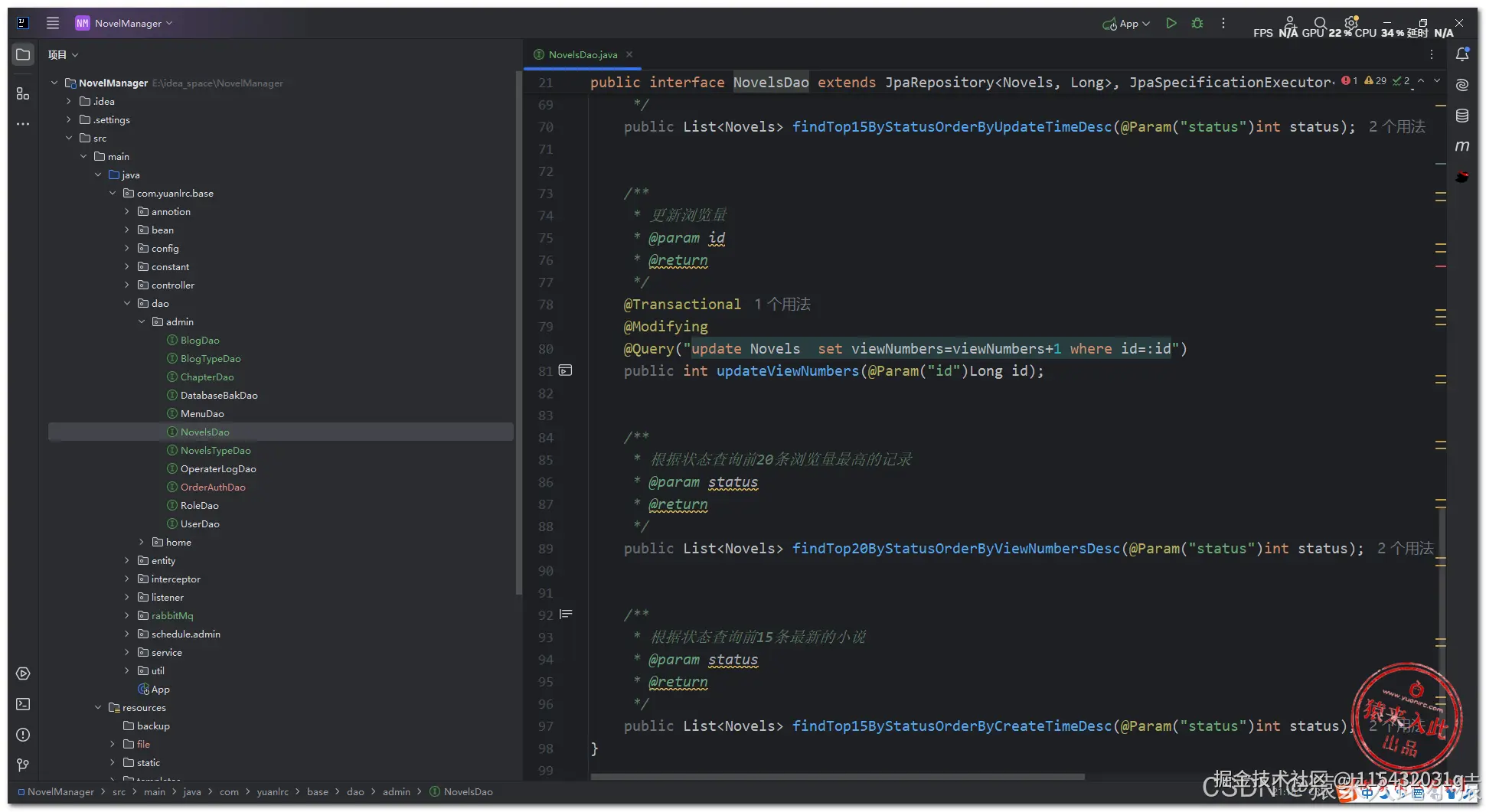
Task: Open the Maven tool window
Action: tap(1462, 145)
